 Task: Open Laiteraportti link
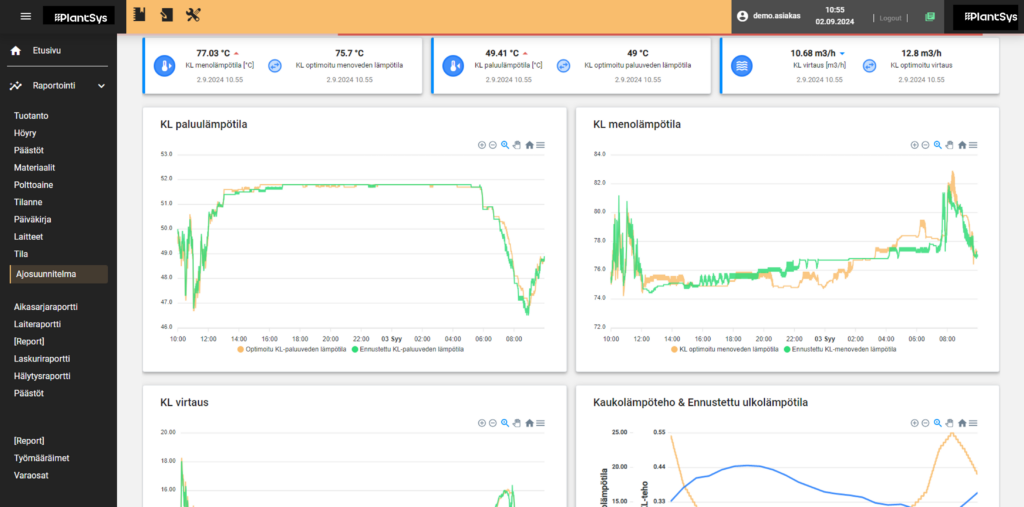[37, 323]
